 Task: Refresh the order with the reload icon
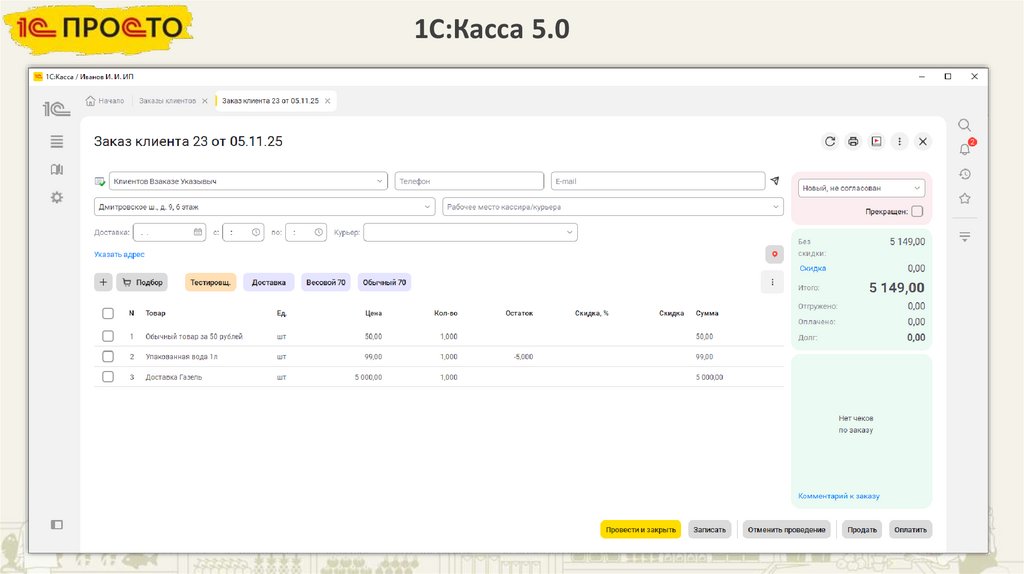click(x=829, y=141)
